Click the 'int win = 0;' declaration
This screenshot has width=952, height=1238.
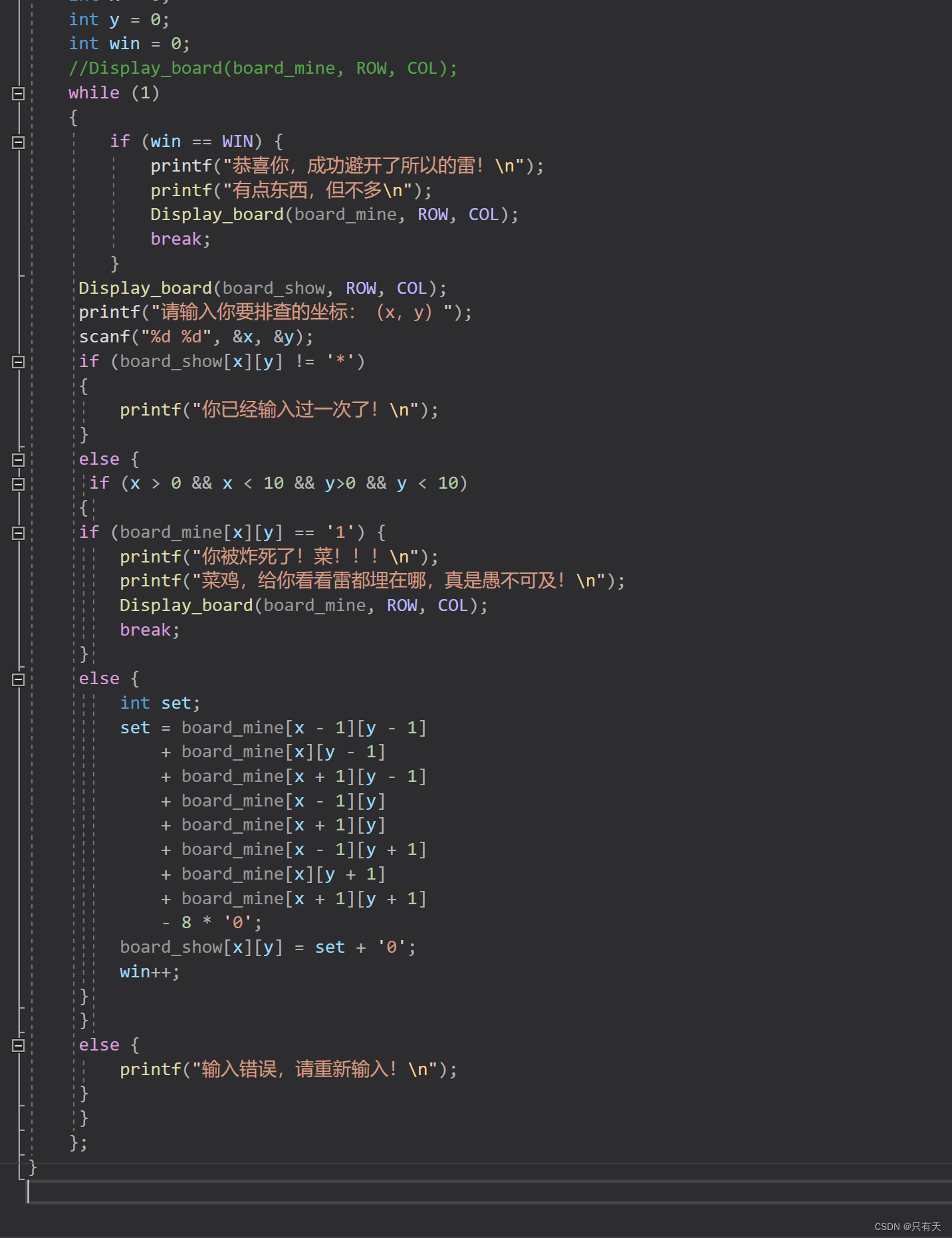coord(129,44)
